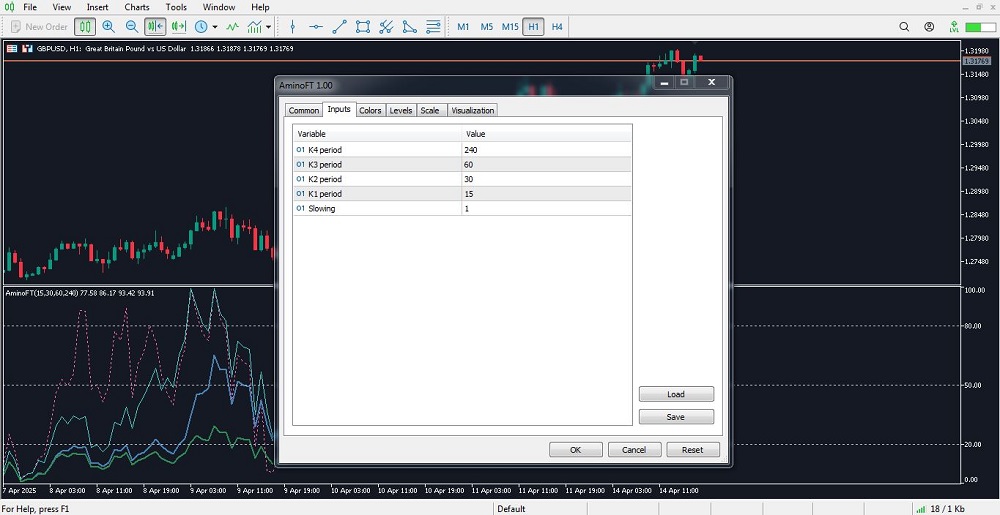Expand the clock periods dropdown arrow
This screenshot has width=1000, height=515.
(x=215, y=27)
